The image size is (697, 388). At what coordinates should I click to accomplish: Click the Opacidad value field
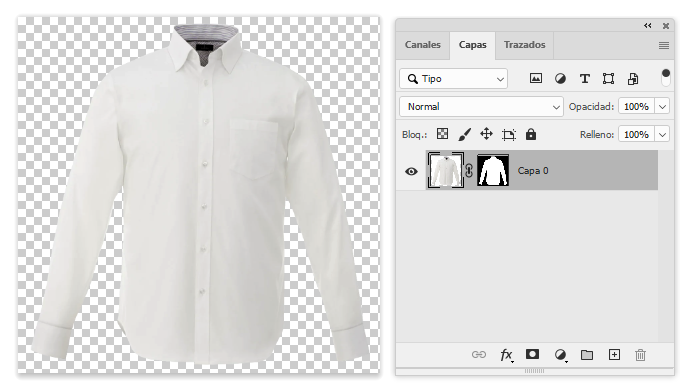636,107
